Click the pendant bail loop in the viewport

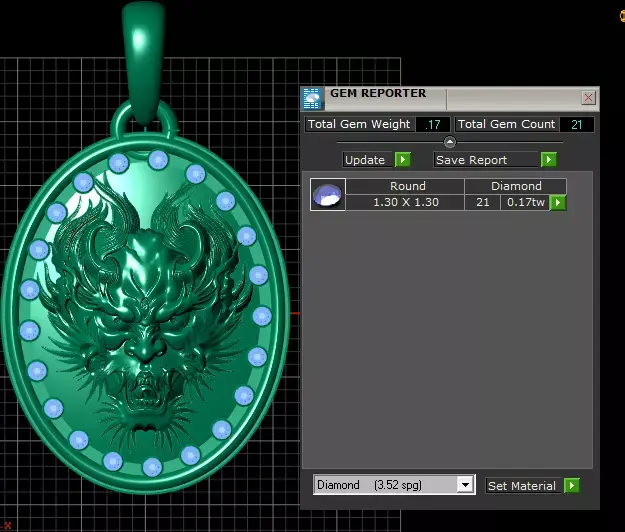pyautogui.click(x=143, y=64)
